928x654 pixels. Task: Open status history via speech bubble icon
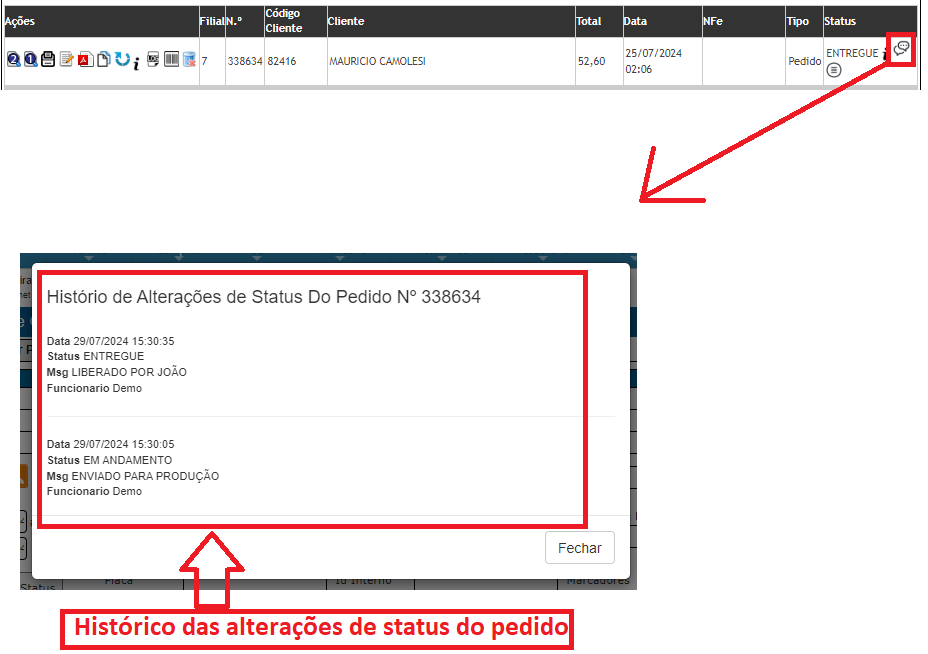901,49
